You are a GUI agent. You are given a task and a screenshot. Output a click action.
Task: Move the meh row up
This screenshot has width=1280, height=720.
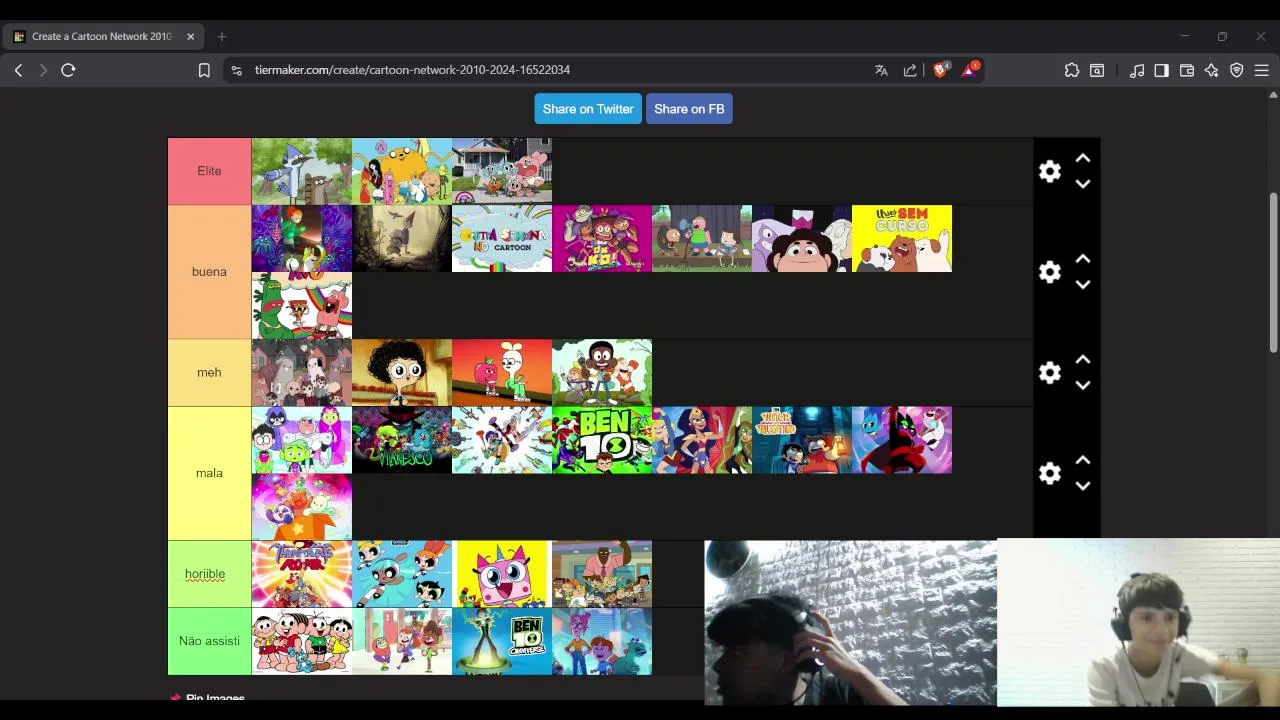pyautogui.click(x=1083, y=360)
